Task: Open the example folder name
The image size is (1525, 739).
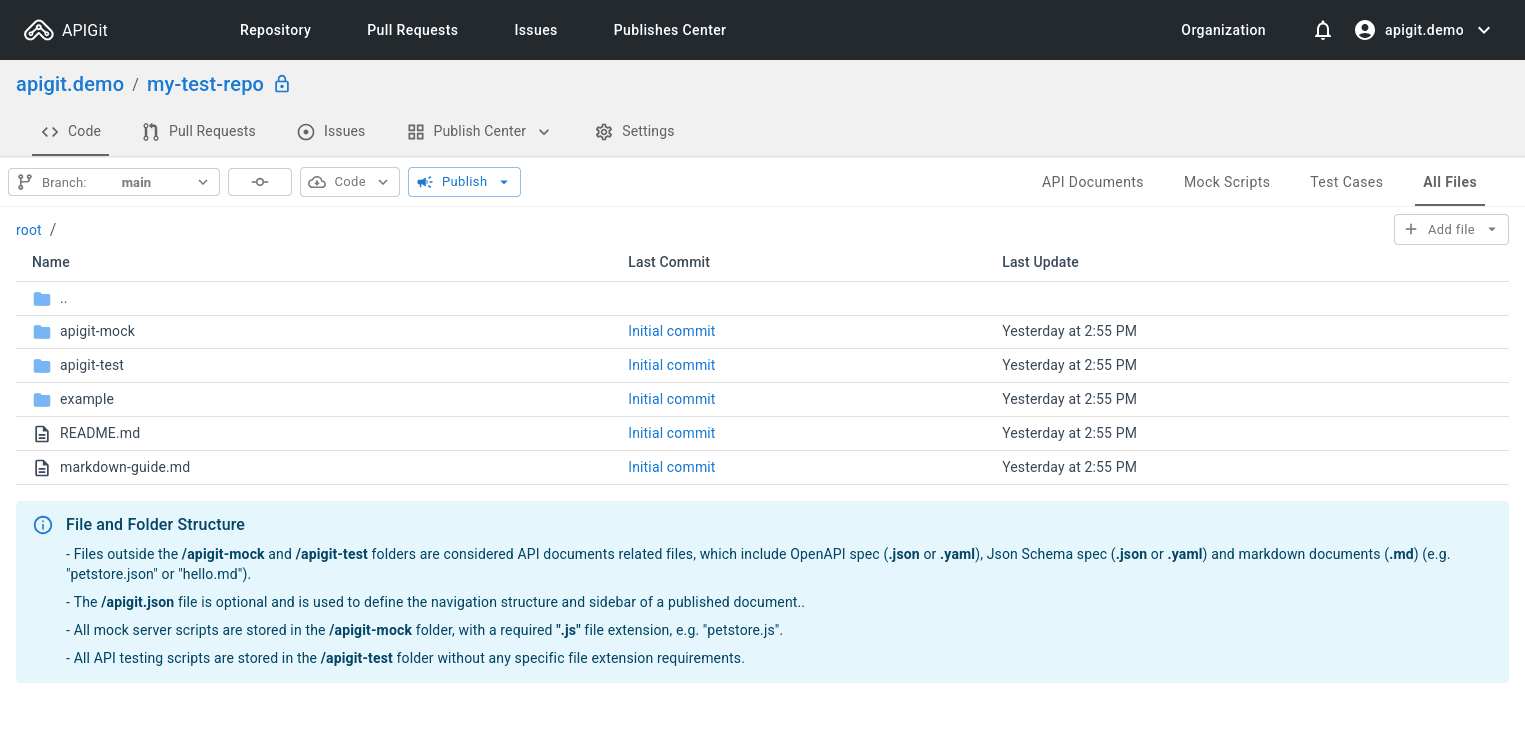Action: [87, 399]
